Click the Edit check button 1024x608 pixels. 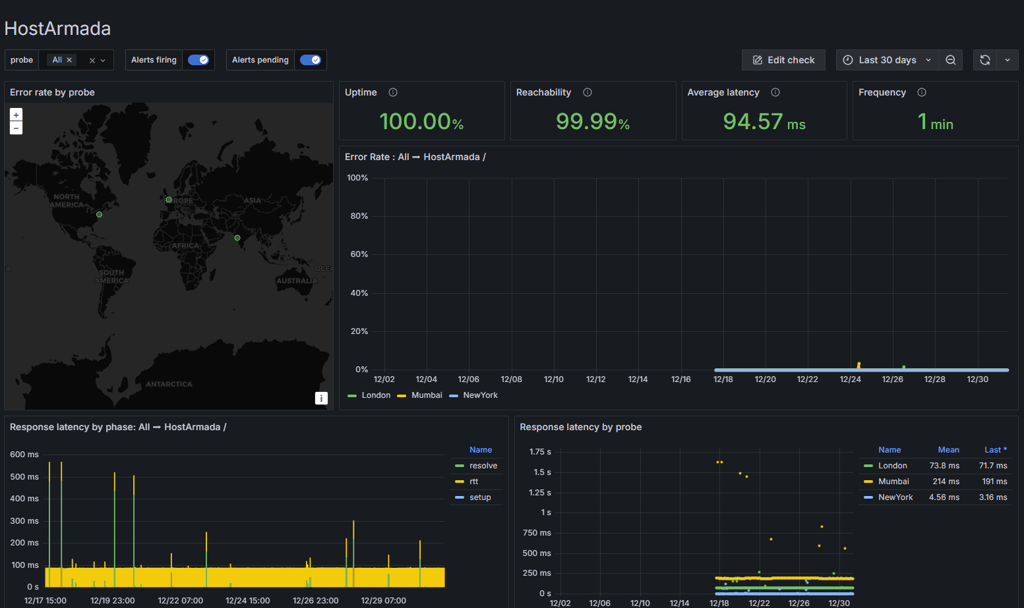tap(784, 60)
